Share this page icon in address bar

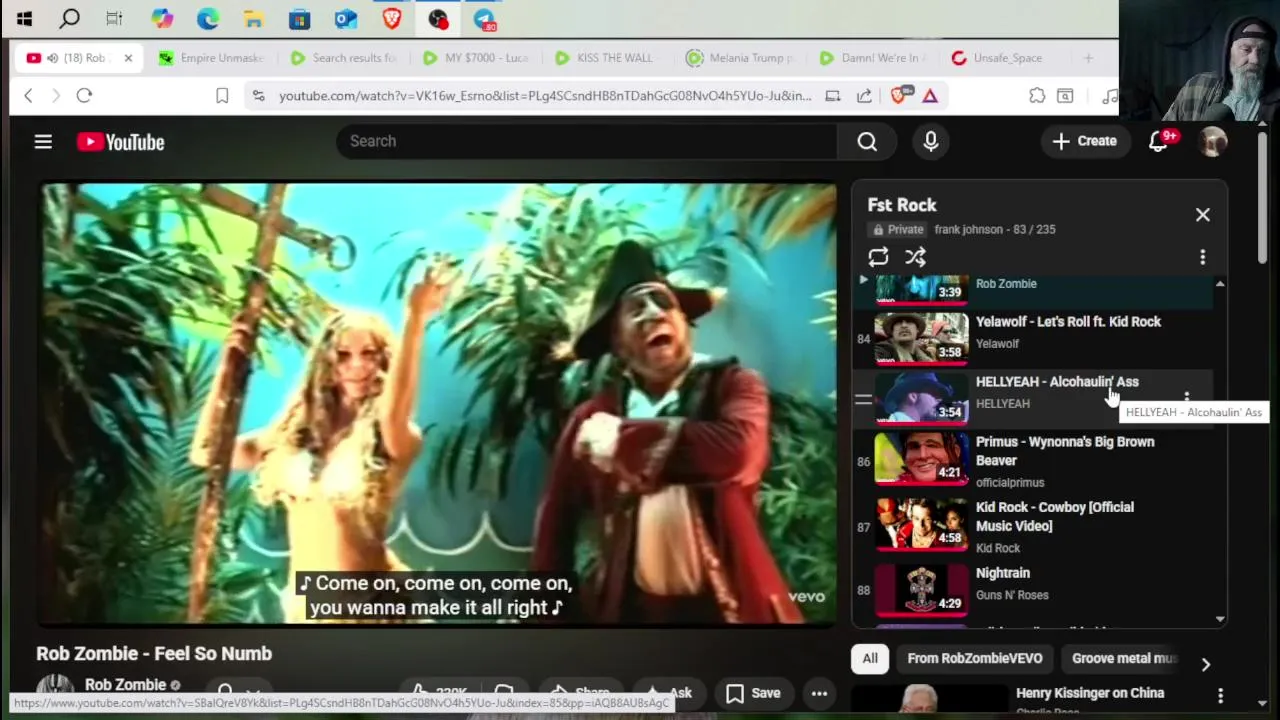coord(864,96)
